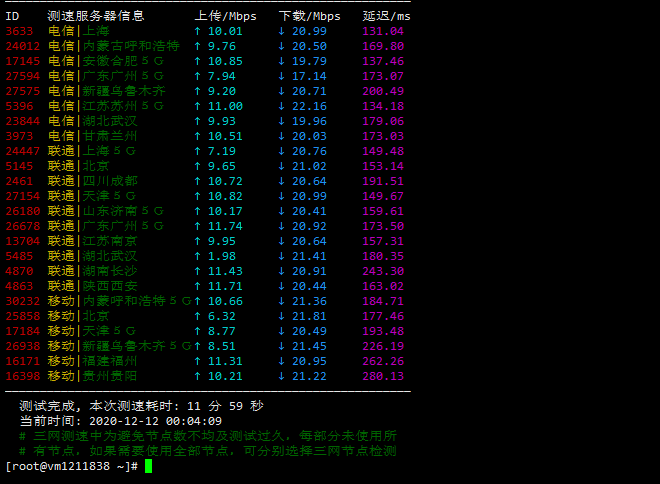Click the upload arrow in server 3633 row
The width and height of the screenshot is (660, 484).
[197, 31]
